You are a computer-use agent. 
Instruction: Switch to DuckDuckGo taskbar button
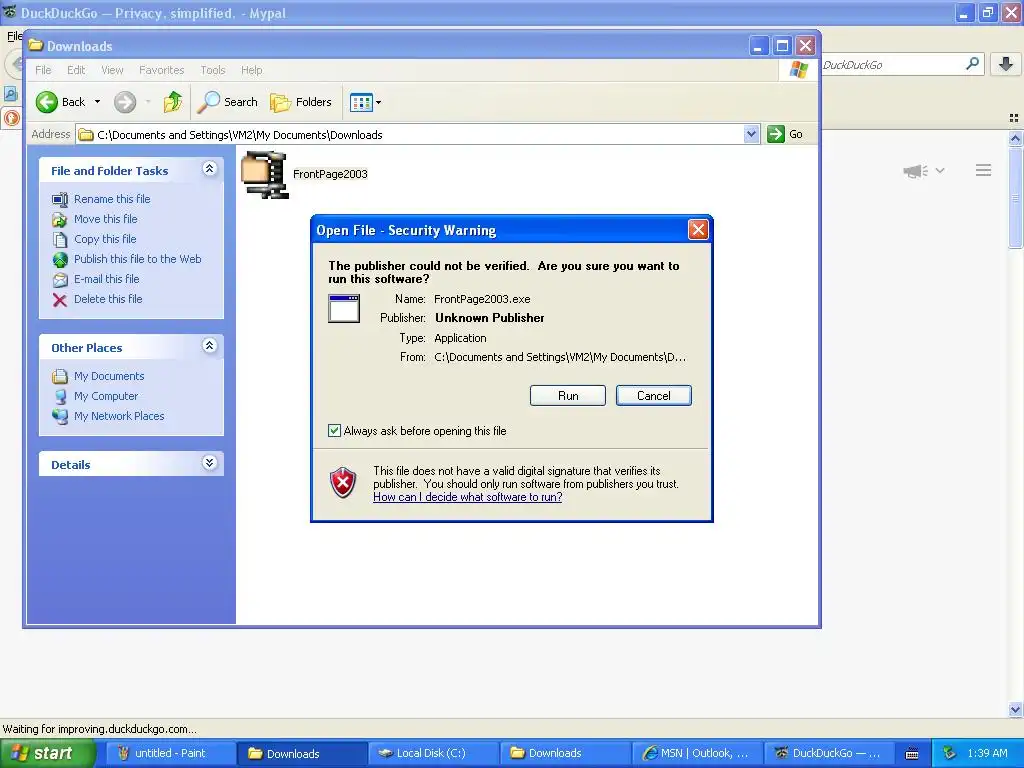tap(827, 753)
